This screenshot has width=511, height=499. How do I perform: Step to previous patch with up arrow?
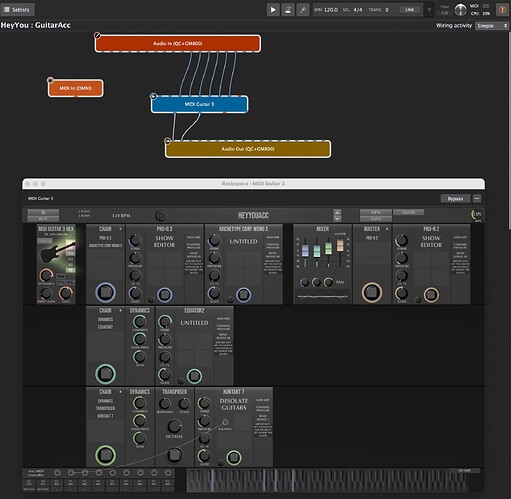pyautogui.click(x=337, y=212)
